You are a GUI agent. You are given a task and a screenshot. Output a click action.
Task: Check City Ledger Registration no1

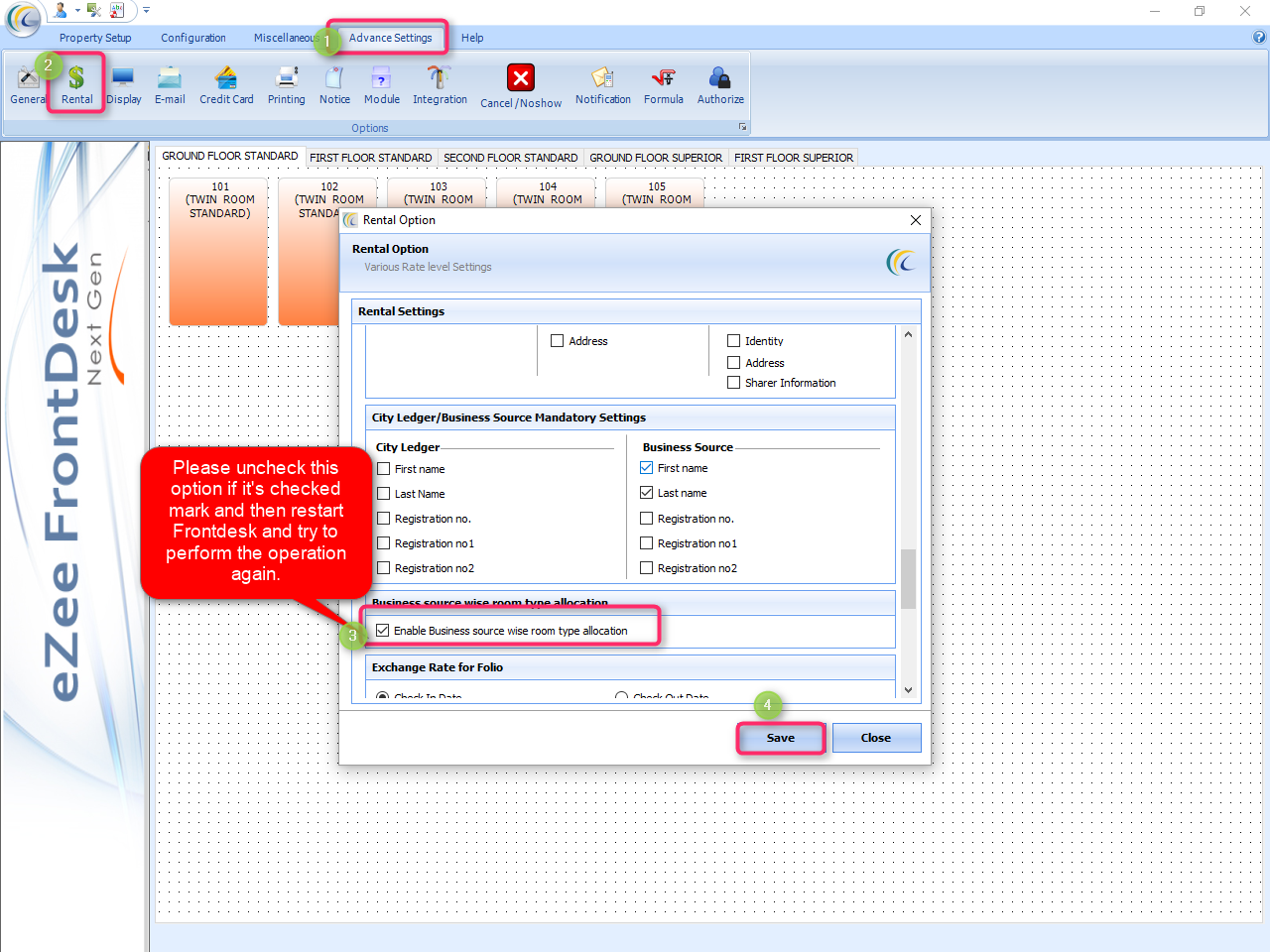click(x=384, y=543)
